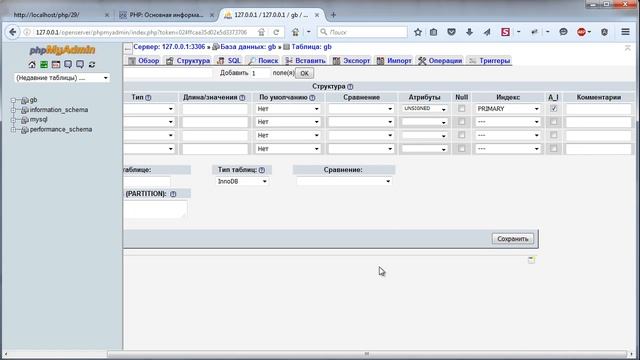Switch to the SQL tab

coord(229,60)
